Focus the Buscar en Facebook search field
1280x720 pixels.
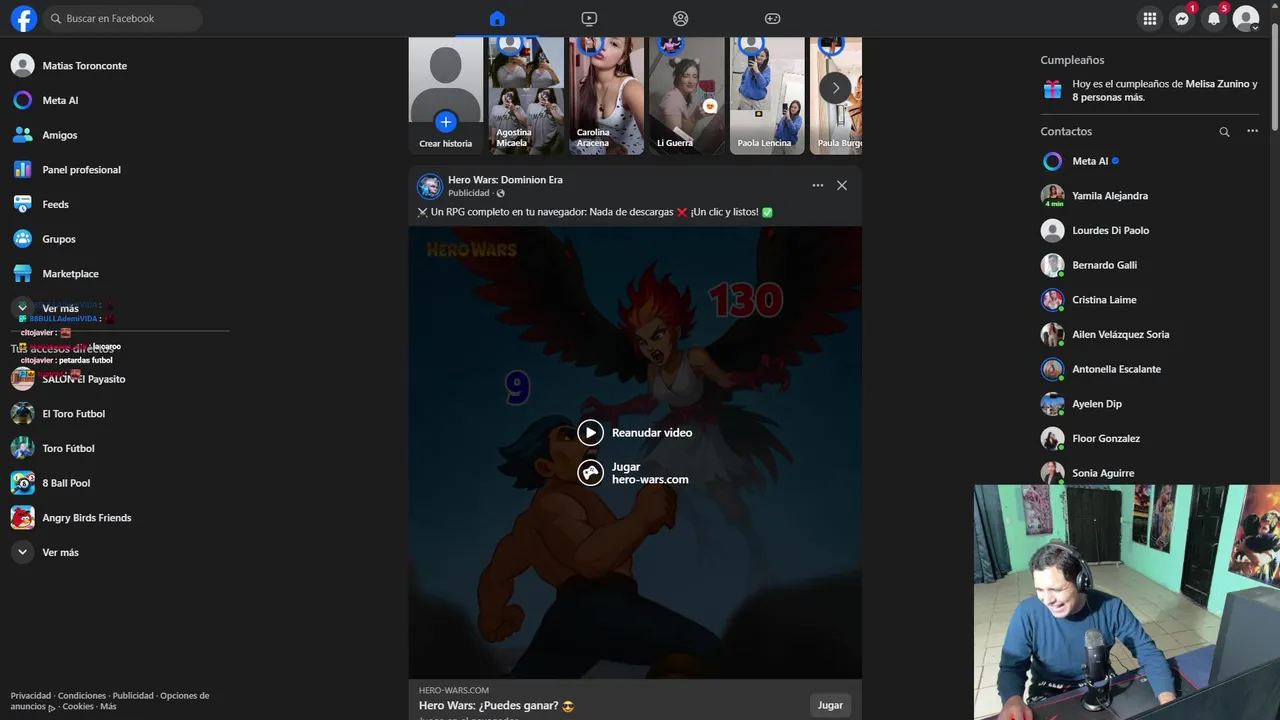coord(123,18)
